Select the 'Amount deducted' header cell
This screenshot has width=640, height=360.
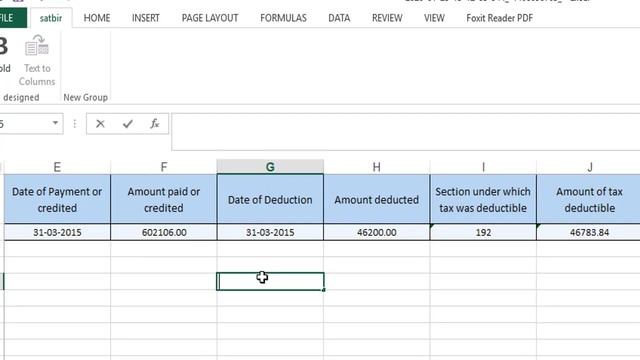pyautogui.click(x=377, y=199)
